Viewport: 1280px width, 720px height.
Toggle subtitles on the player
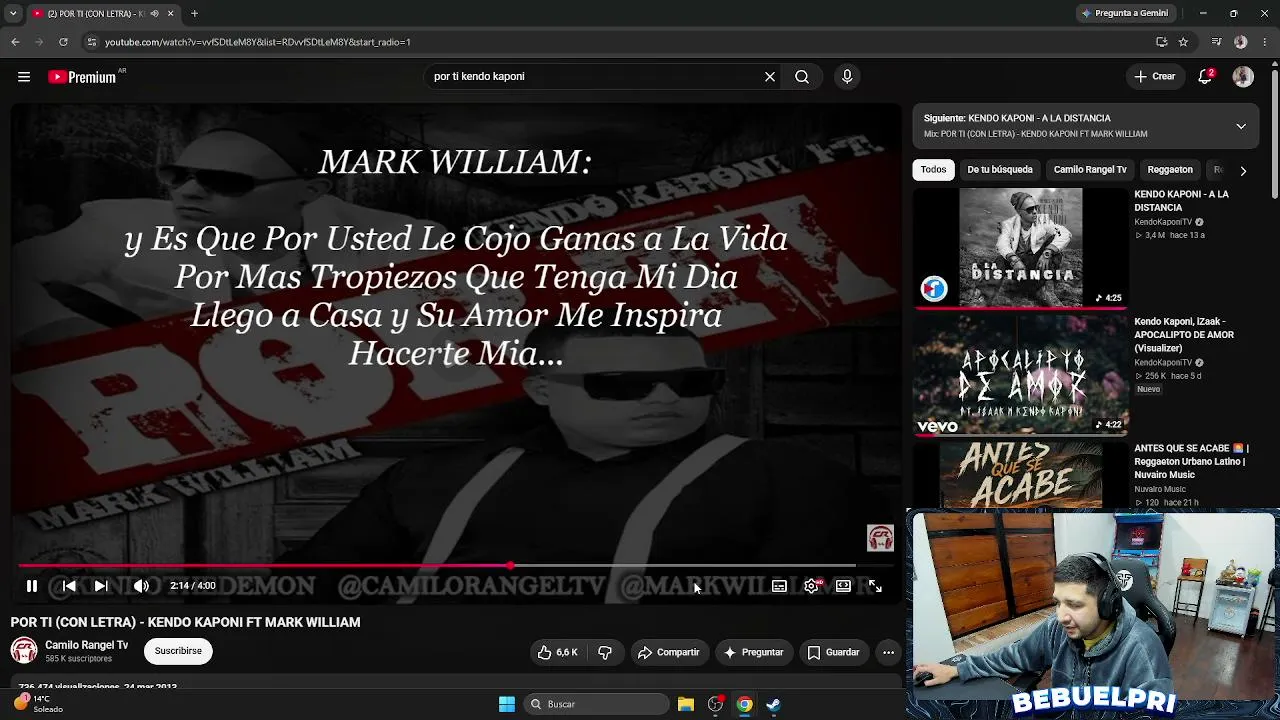pyautogui.click(x=779, y=586)
